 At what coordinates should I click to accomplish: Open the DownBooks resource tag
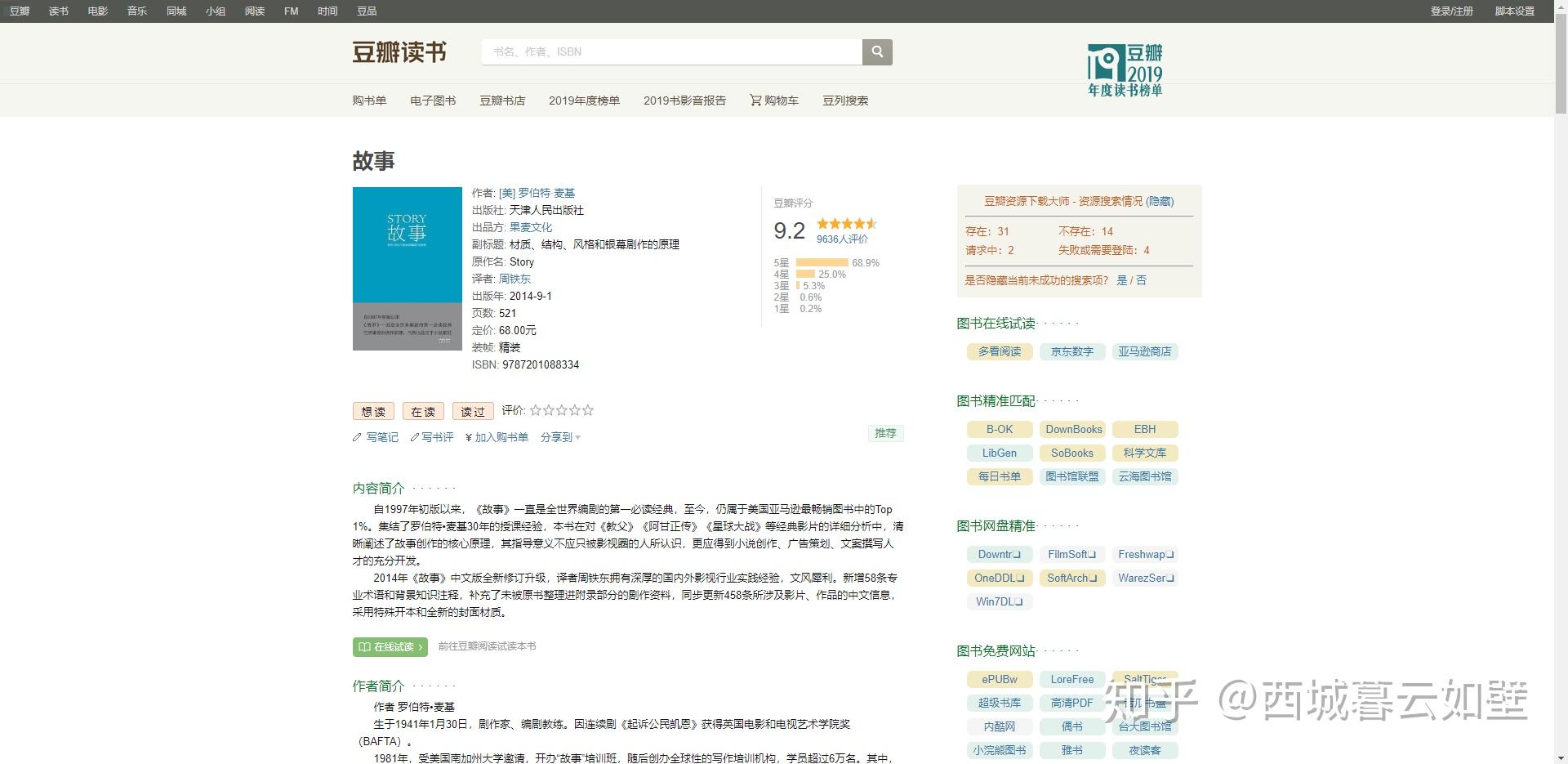pyautogui.click(x=1072, y=429)
